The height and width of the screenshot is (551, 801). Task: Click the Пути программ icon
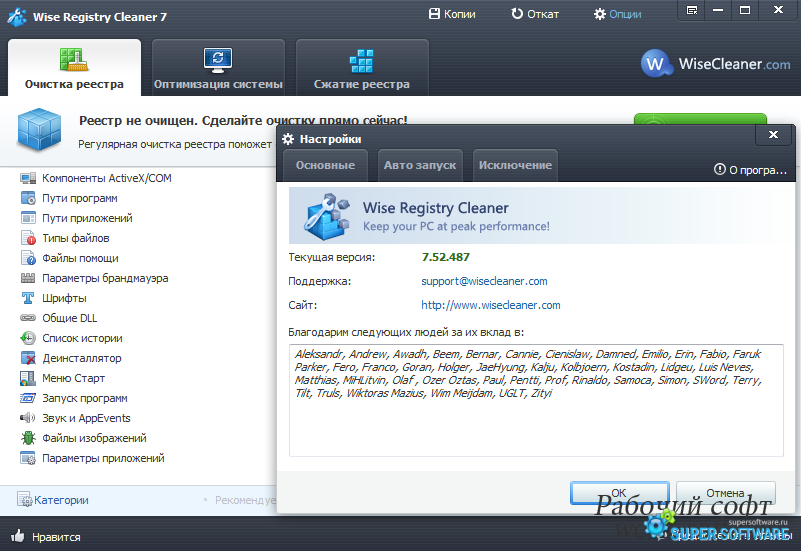(x=28, y=198)
